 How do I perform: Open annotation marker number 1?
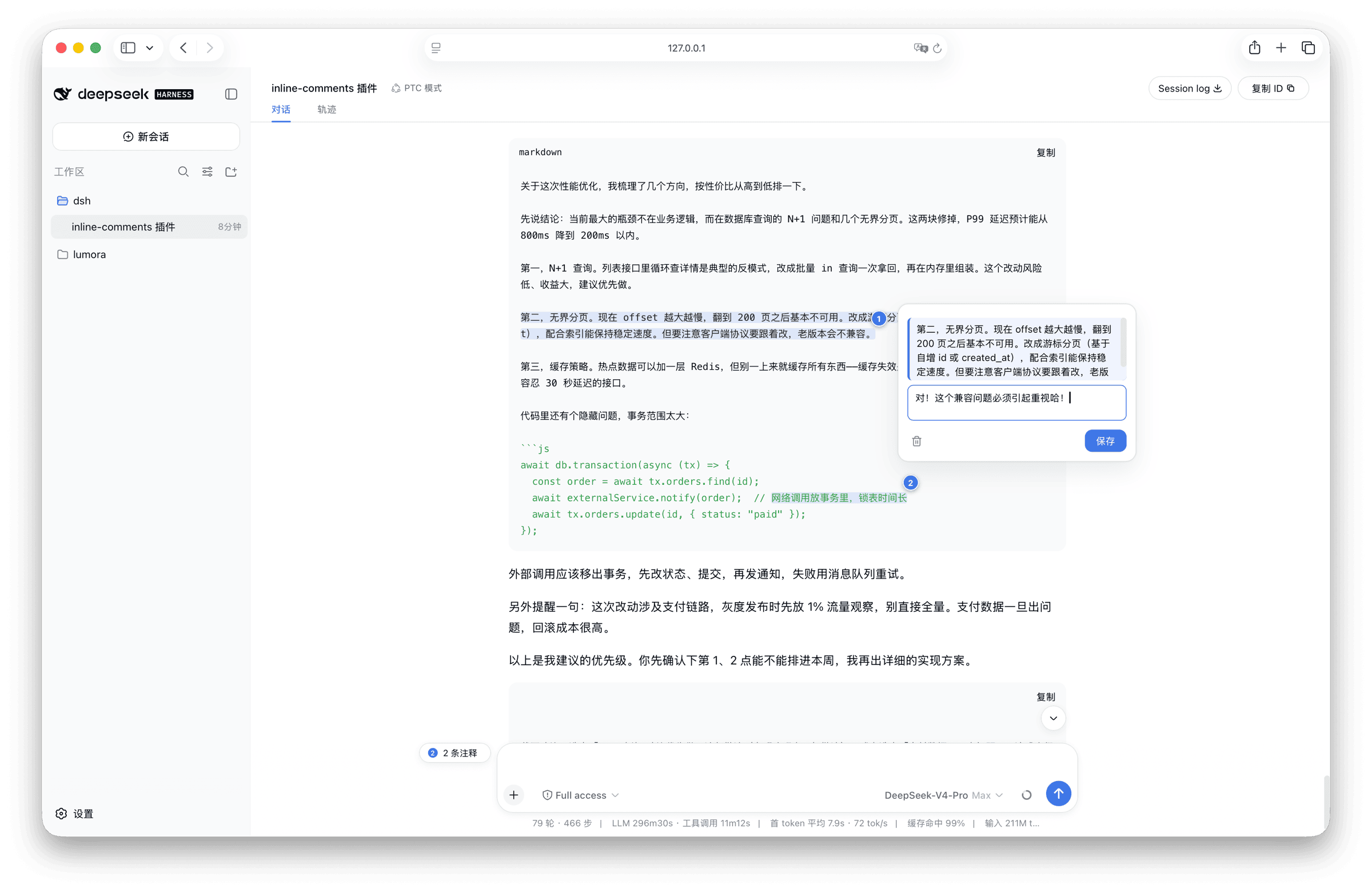coord(879,318)
